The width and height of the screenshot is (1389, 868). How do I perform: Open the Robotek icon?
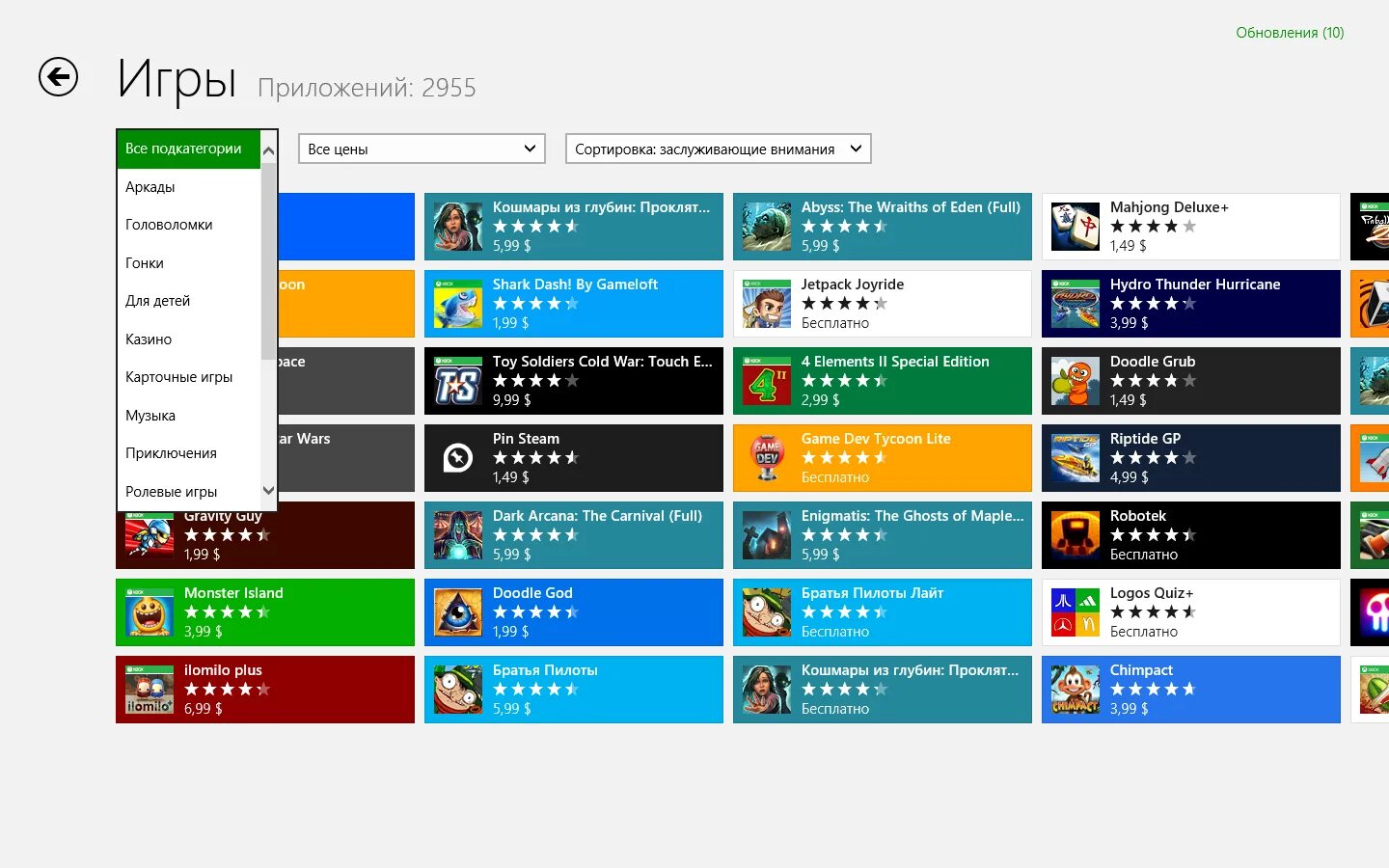[1076, 535]
